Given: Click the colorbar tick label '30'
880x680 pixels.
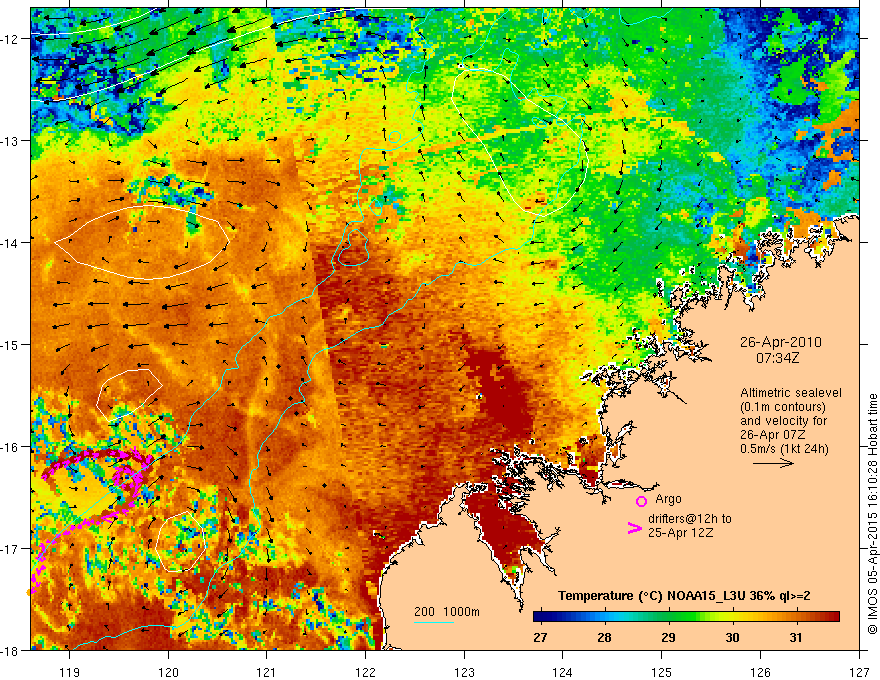Looking at the screenshot, I should click(732, 637).
